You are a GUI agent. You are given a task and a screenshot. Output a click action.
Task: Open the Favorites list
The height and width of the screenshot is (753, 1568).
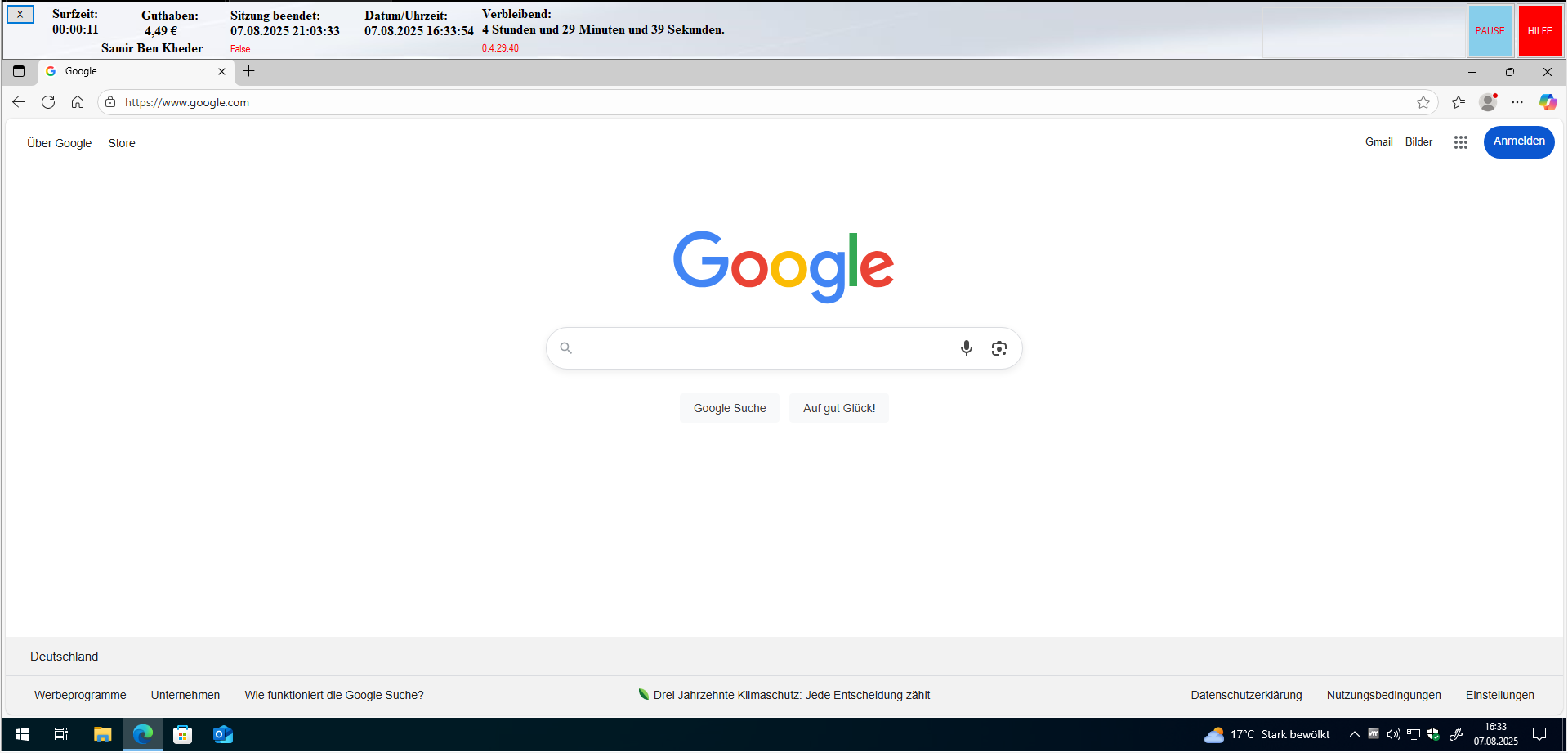(x=1459, y=102)
